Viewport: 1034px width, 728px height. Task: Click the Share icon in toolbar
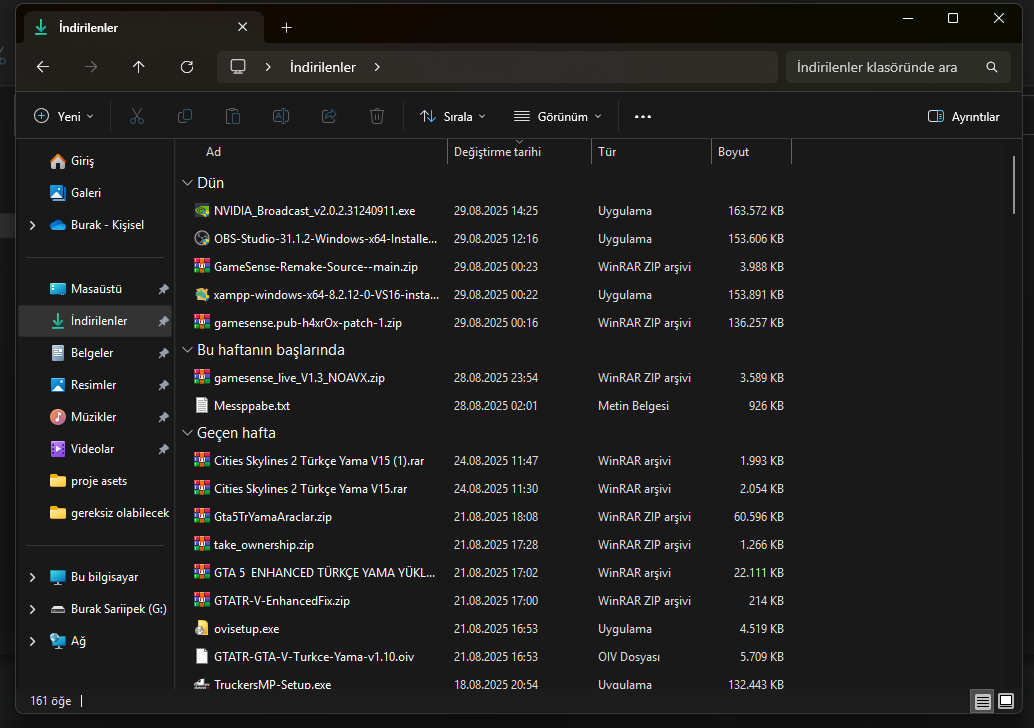click(x=329, y=116)
